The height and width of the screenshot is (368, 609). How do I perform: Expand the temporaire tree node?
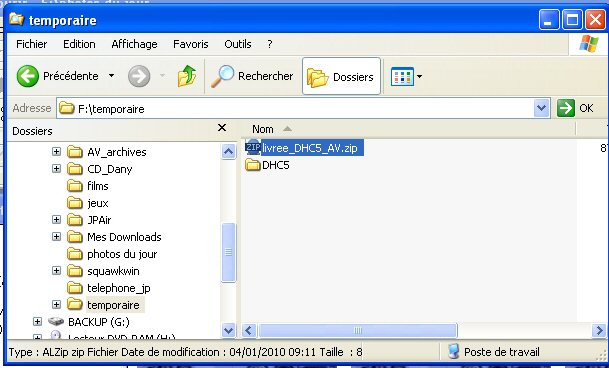tap(56, 305)
